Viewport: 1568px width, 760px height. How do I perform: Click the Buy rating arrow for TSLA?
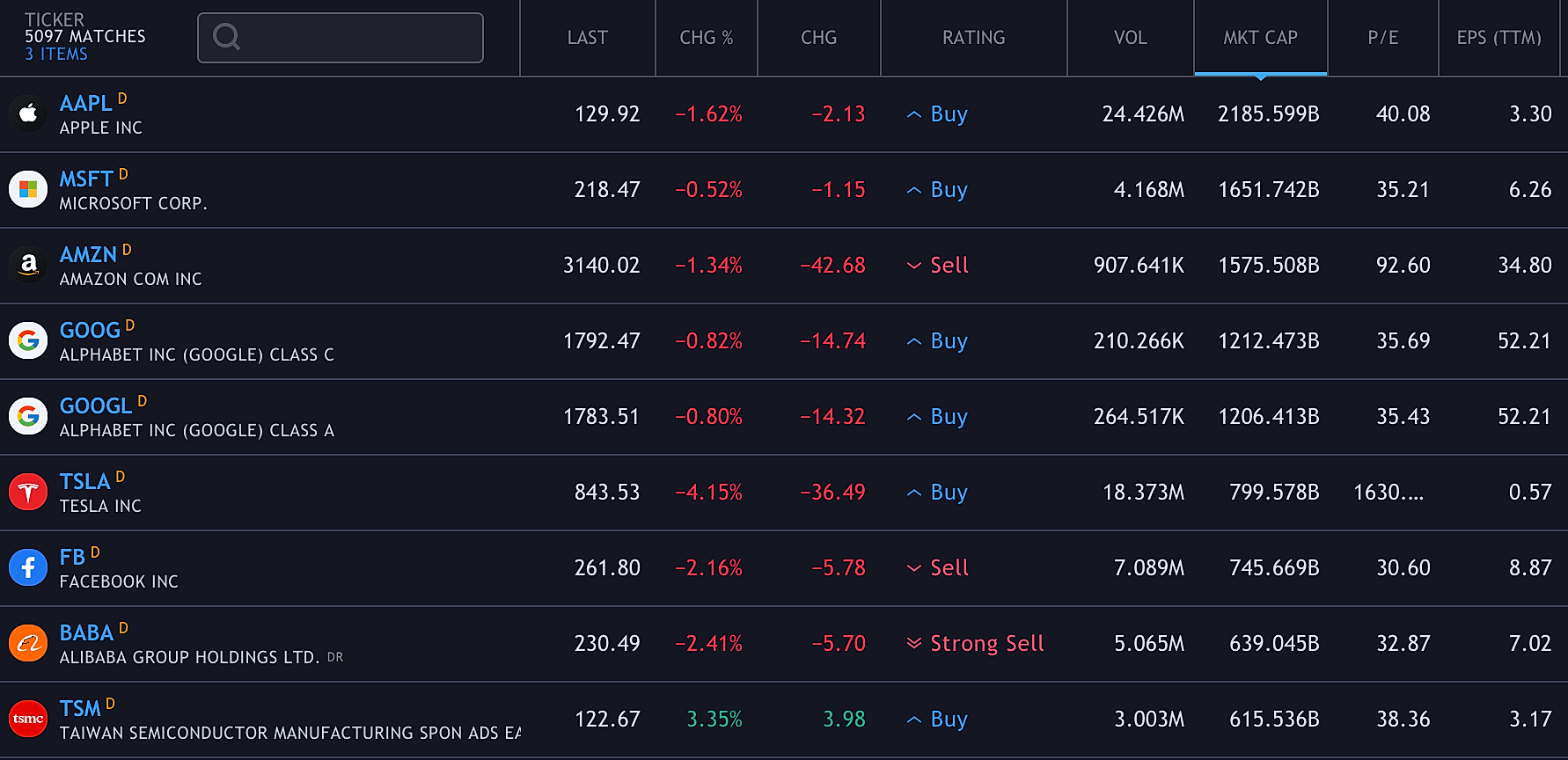(x=914, y=493)
